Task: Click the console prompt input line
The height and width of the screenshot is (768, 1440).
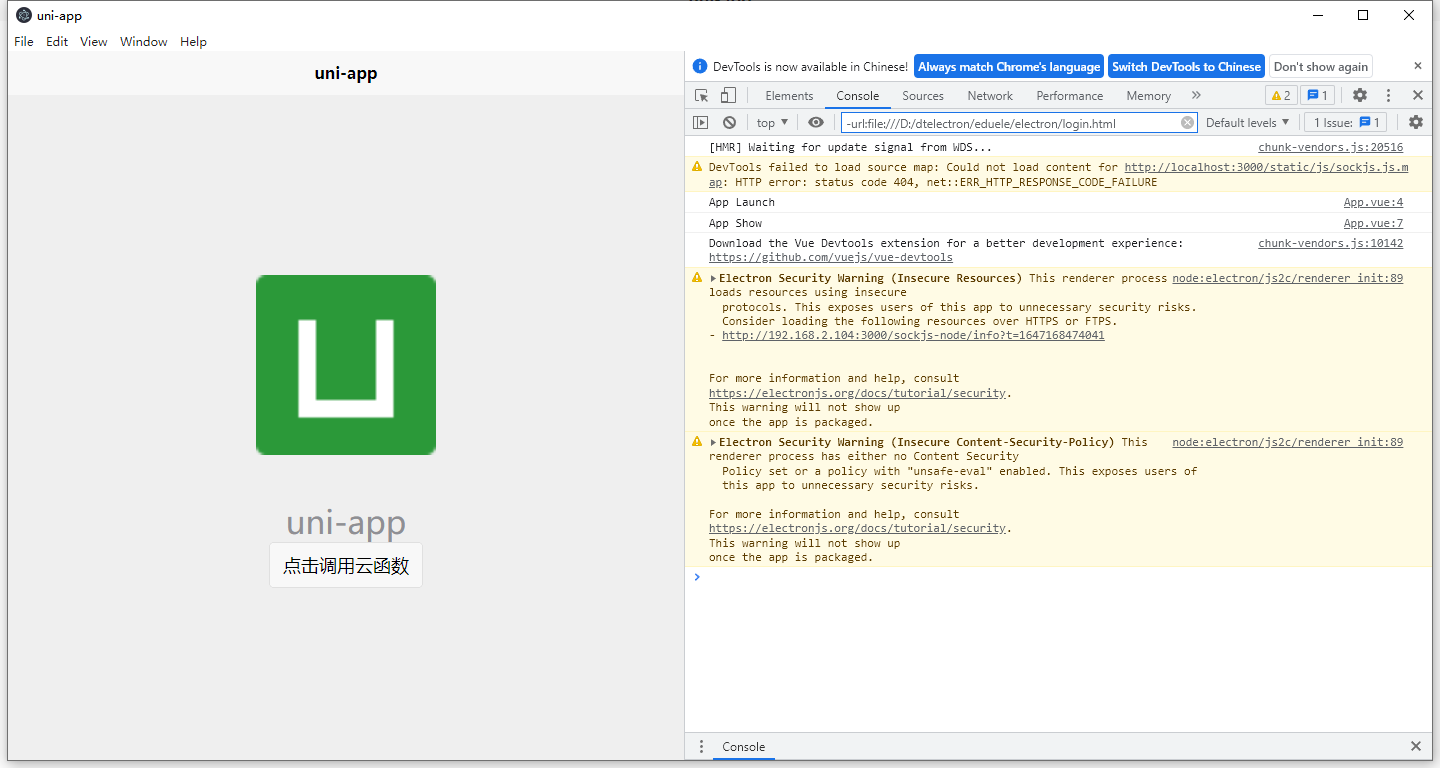Action: [1058, 577]
